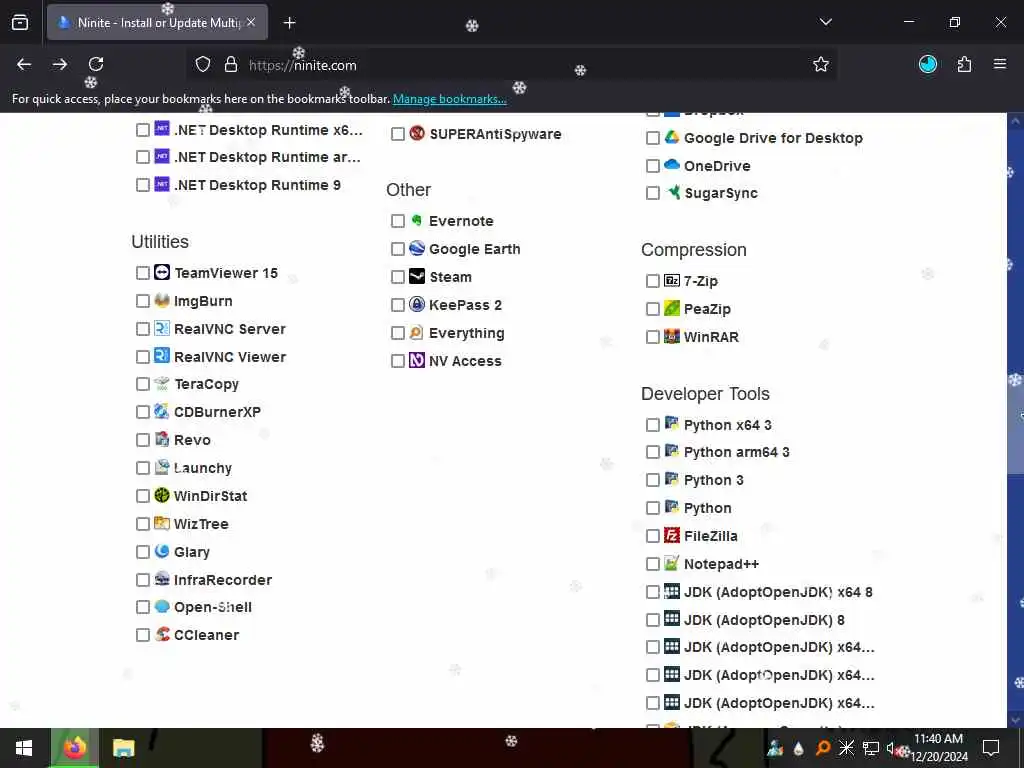1024x768 pixels.
Task: Click the SUPERAntiSpyware icon
Action: (417, 133)
